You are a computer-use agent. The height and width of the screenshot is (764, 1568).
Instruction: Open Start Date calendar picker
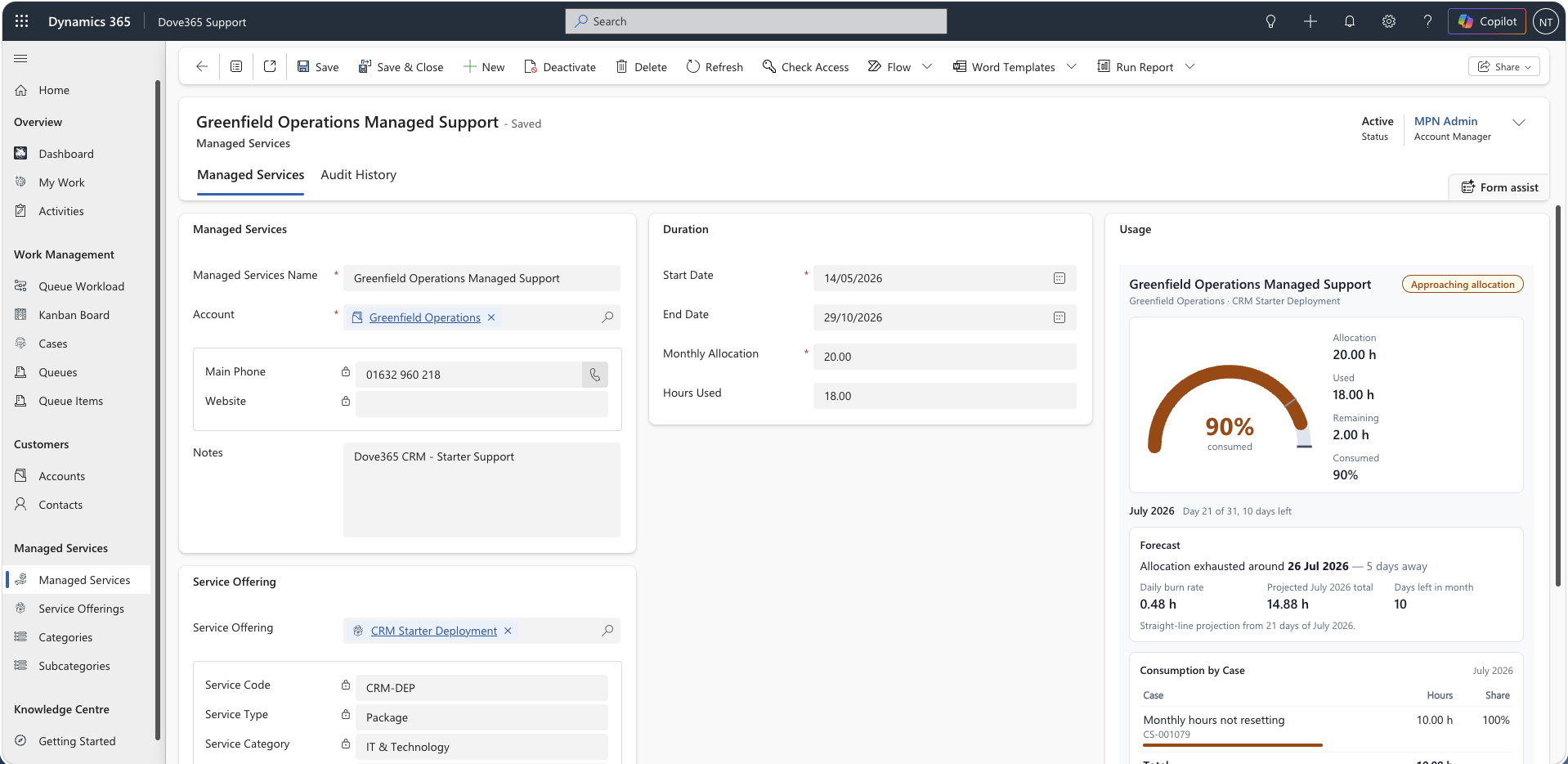(1060, 278)
